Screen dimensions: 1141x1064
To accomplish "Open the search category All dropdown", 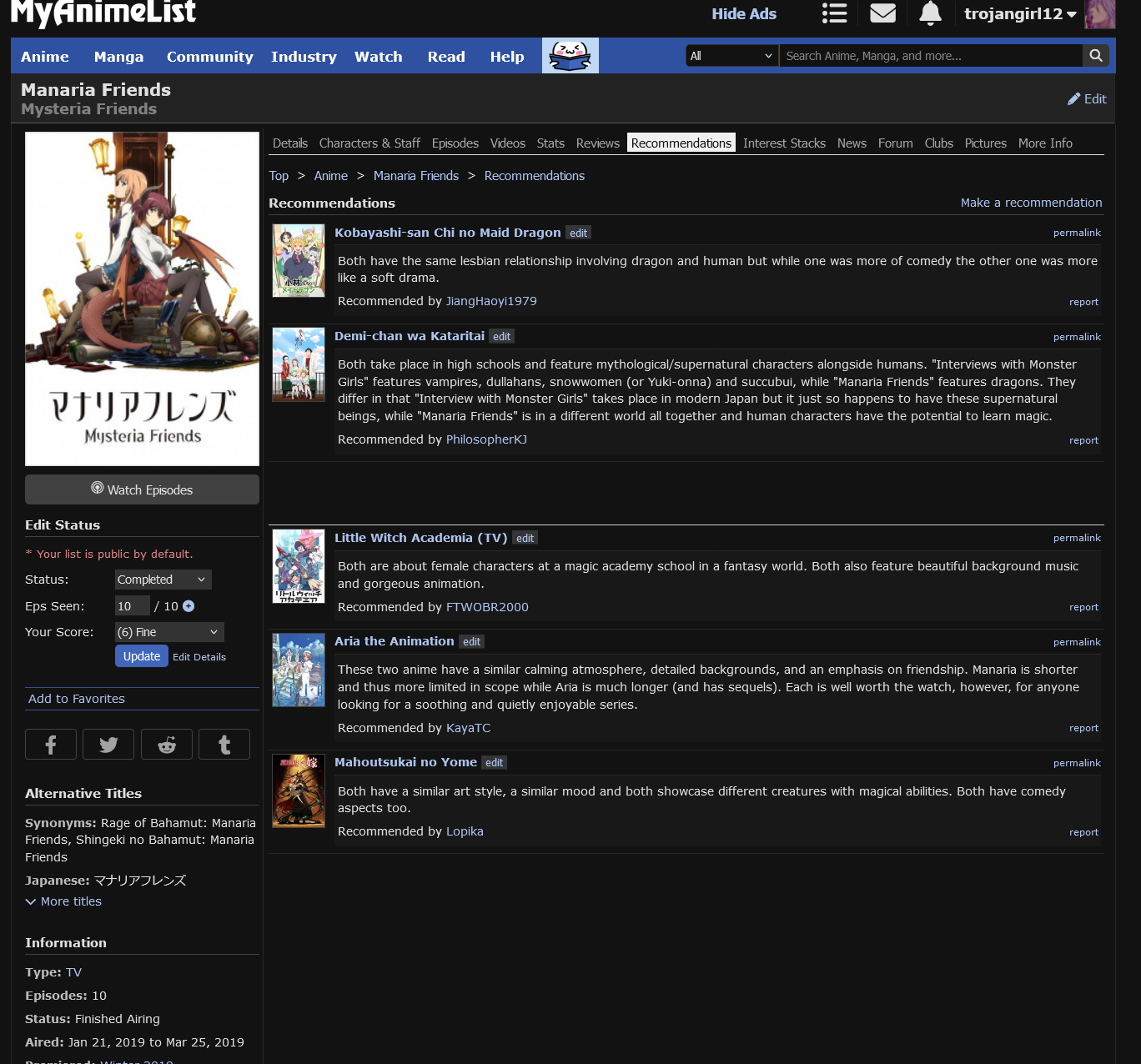I will (x=731, y=56).
